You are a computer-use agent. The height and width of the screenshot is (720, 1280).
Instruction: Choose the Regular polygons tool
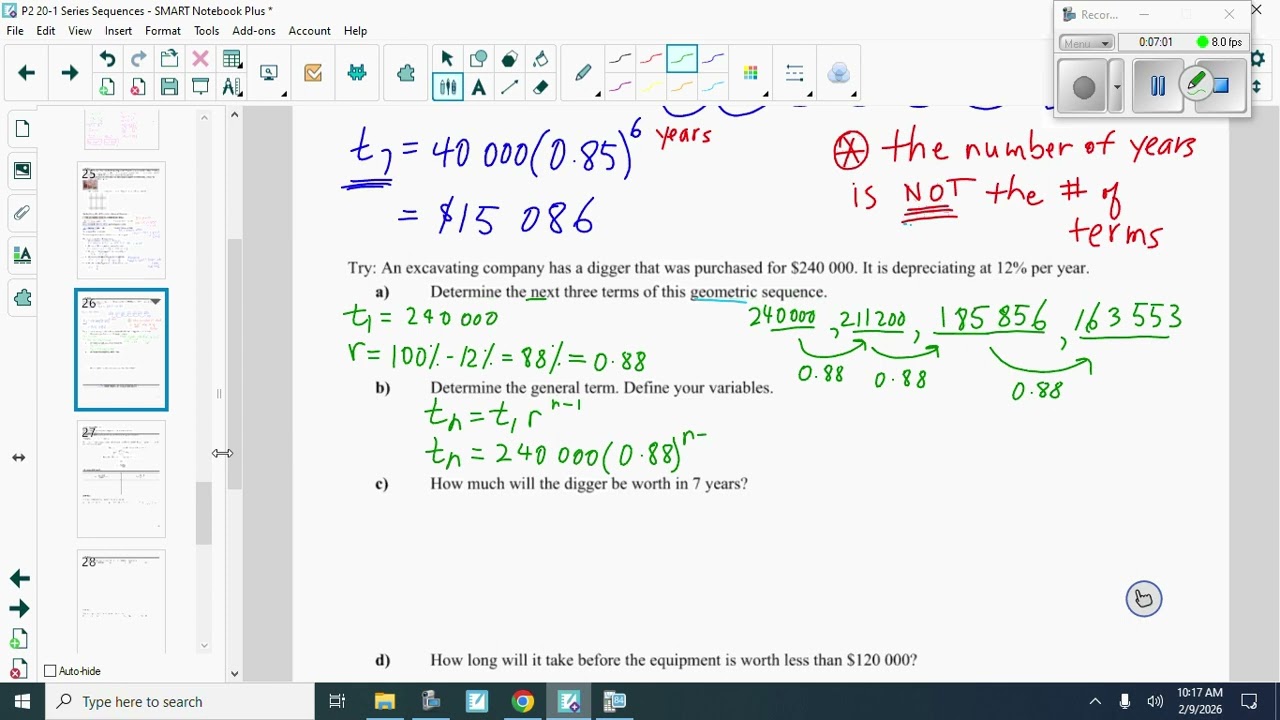pos(510,59)
